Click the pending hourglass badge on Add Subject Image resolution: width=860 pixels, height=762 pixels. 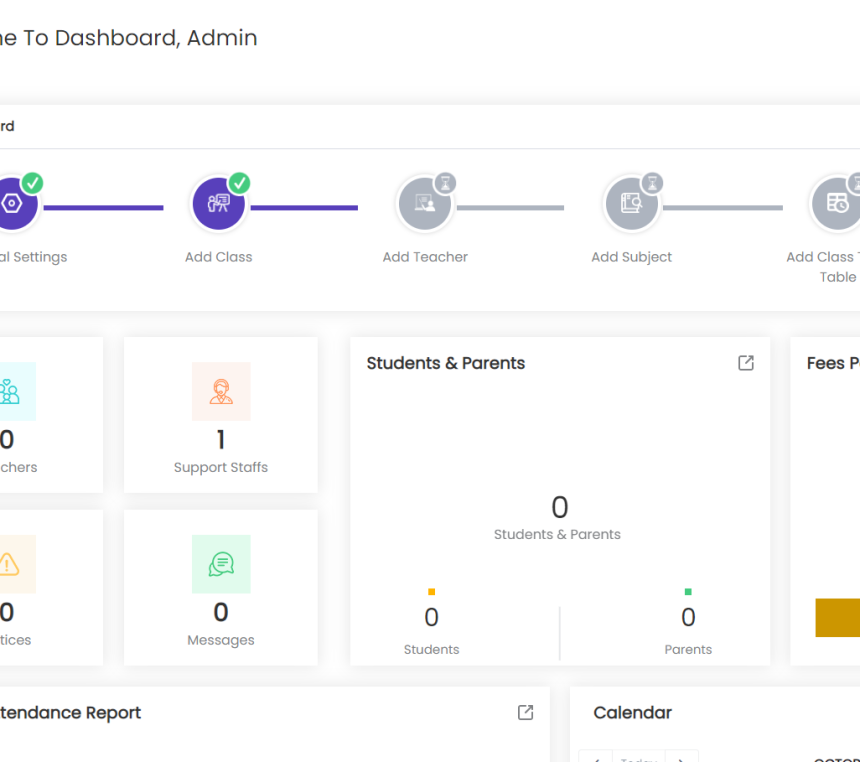tap(652, 183)
